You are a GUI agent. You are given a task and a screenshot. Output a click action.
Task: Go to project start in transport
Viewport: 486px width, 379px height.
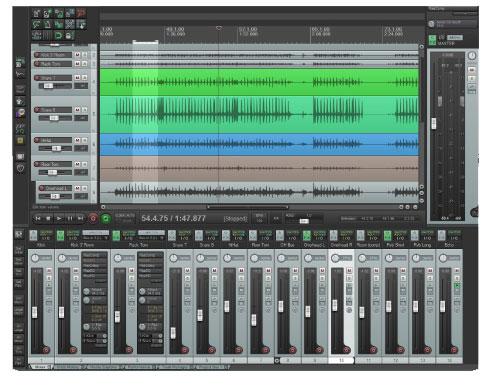click(38, 219)
